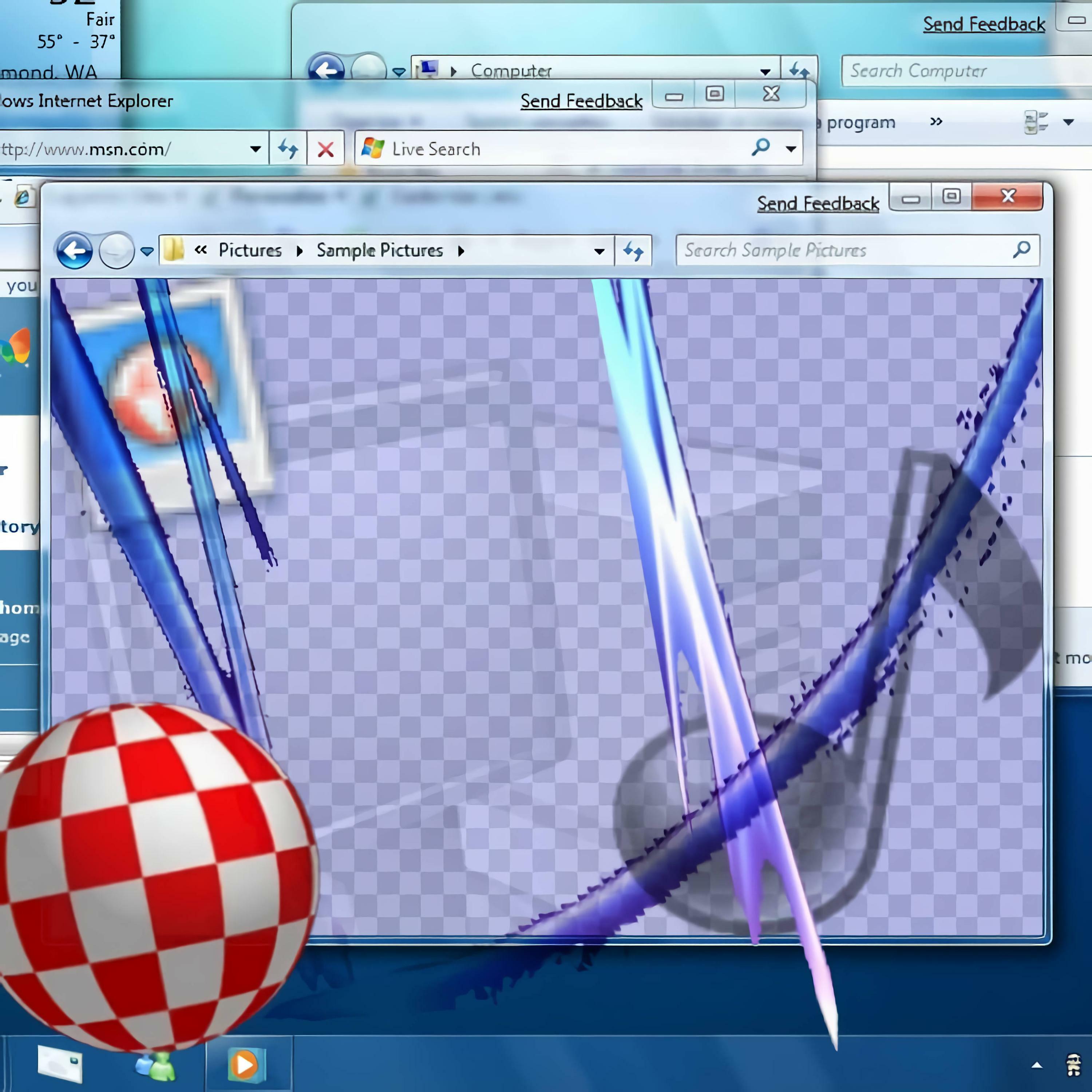1092x1092 pixels.
Task: Change view using Views icon in Computer window
Action: tap(1036, 122)
